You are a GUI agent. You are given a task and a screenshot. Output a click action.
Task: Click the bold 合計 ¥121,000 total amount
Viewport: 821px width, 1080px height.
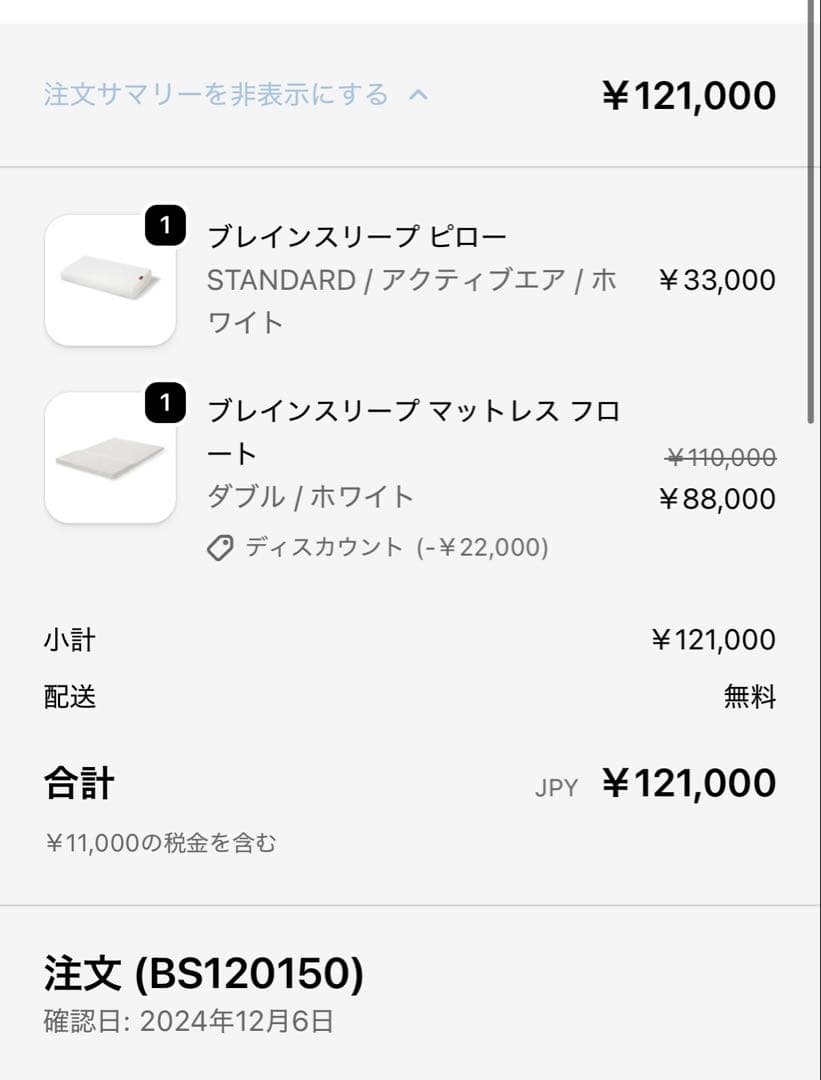(688, 784)
